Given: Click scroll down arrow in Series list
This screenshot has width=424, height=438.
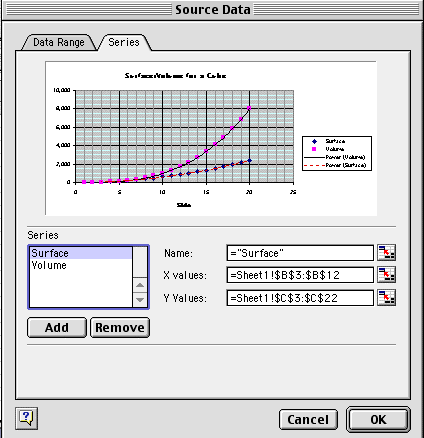Looking at the screenshot, I should [x=140, y=300].
